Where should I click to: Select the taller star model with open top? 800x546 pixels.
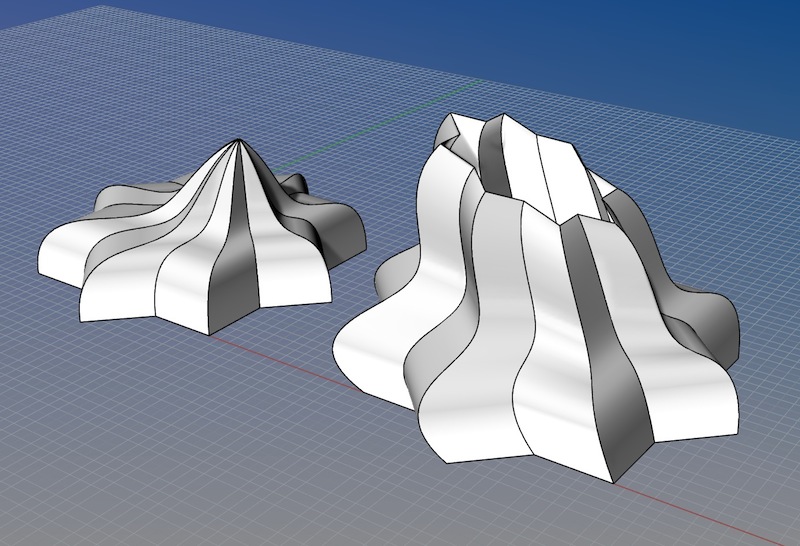tap(536, 299)
